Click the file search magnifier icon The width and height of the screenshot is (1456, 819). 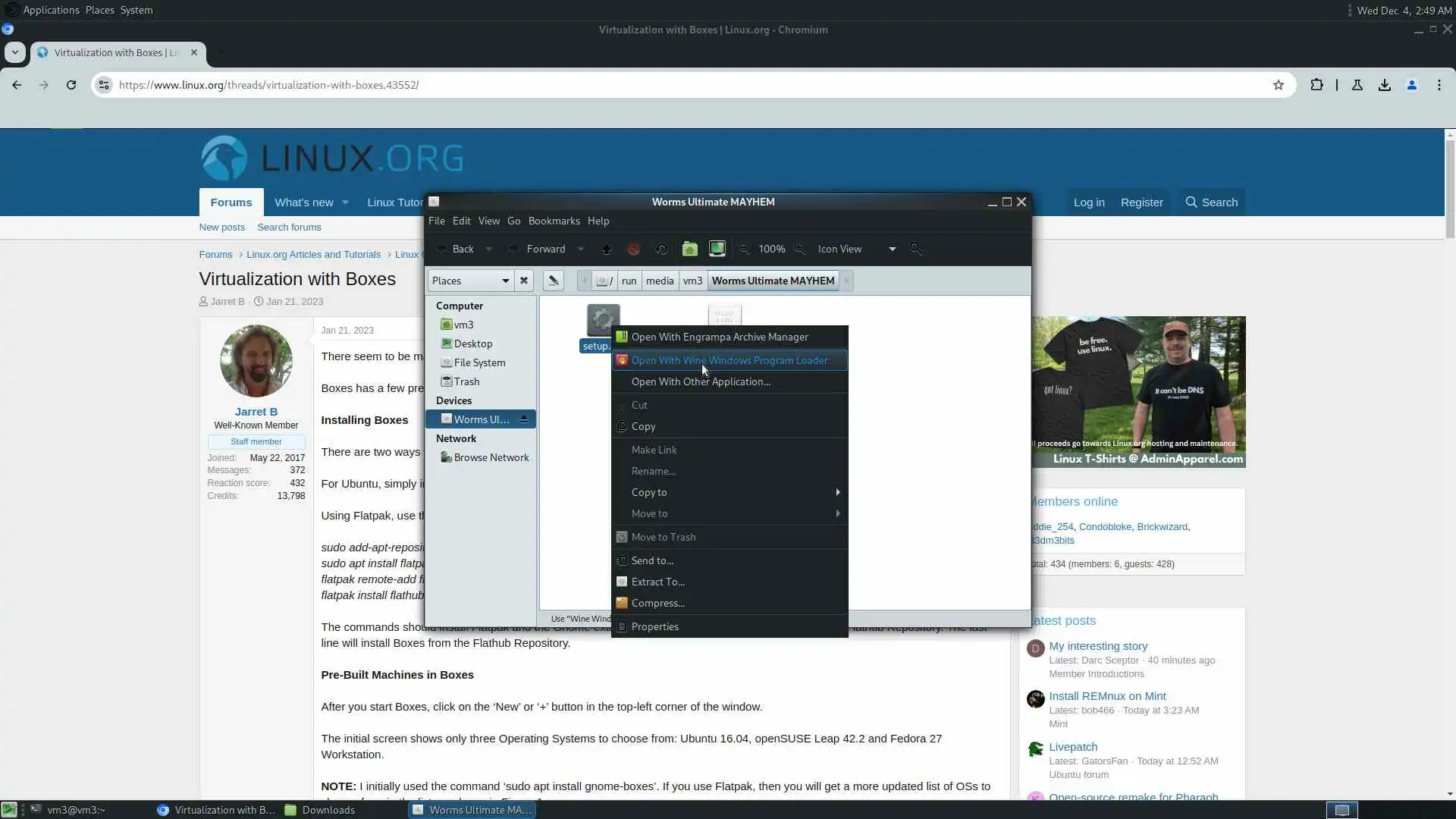(916, 249)
